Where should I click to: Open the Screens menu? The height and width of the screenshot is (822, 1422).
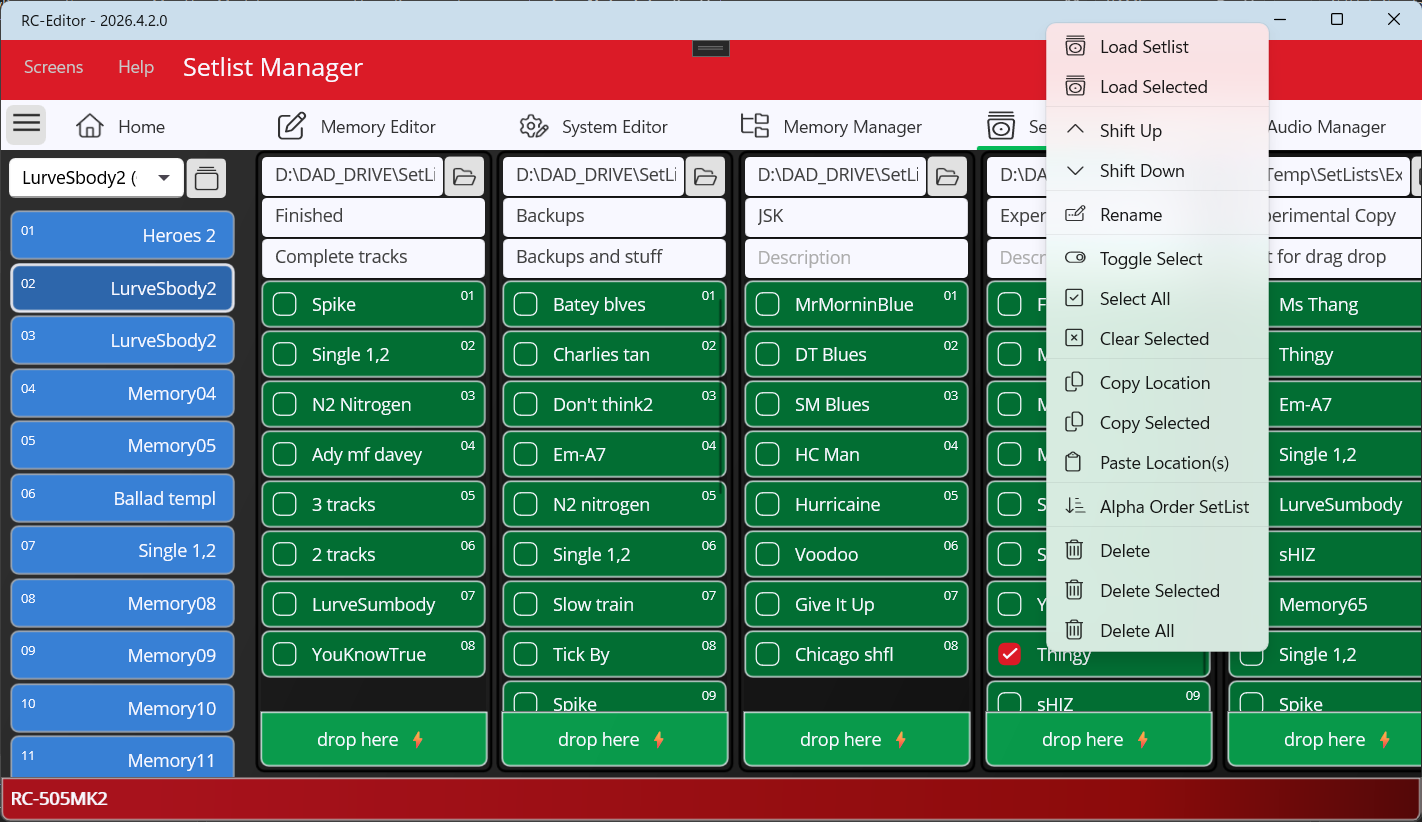[x=54, y=67]
